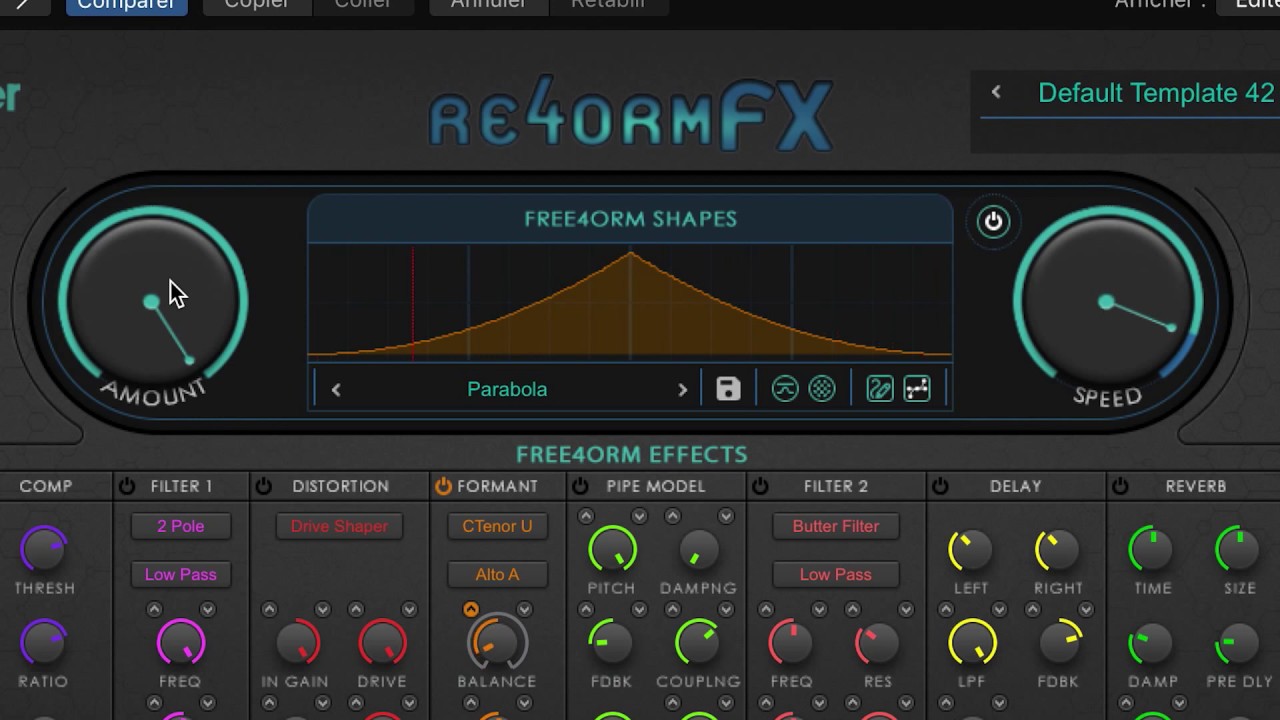Image resolution: width=1280 pixels, height=720 pixels.
Task: Toggle REVERB power button
Action: (x=1120, y=486)
